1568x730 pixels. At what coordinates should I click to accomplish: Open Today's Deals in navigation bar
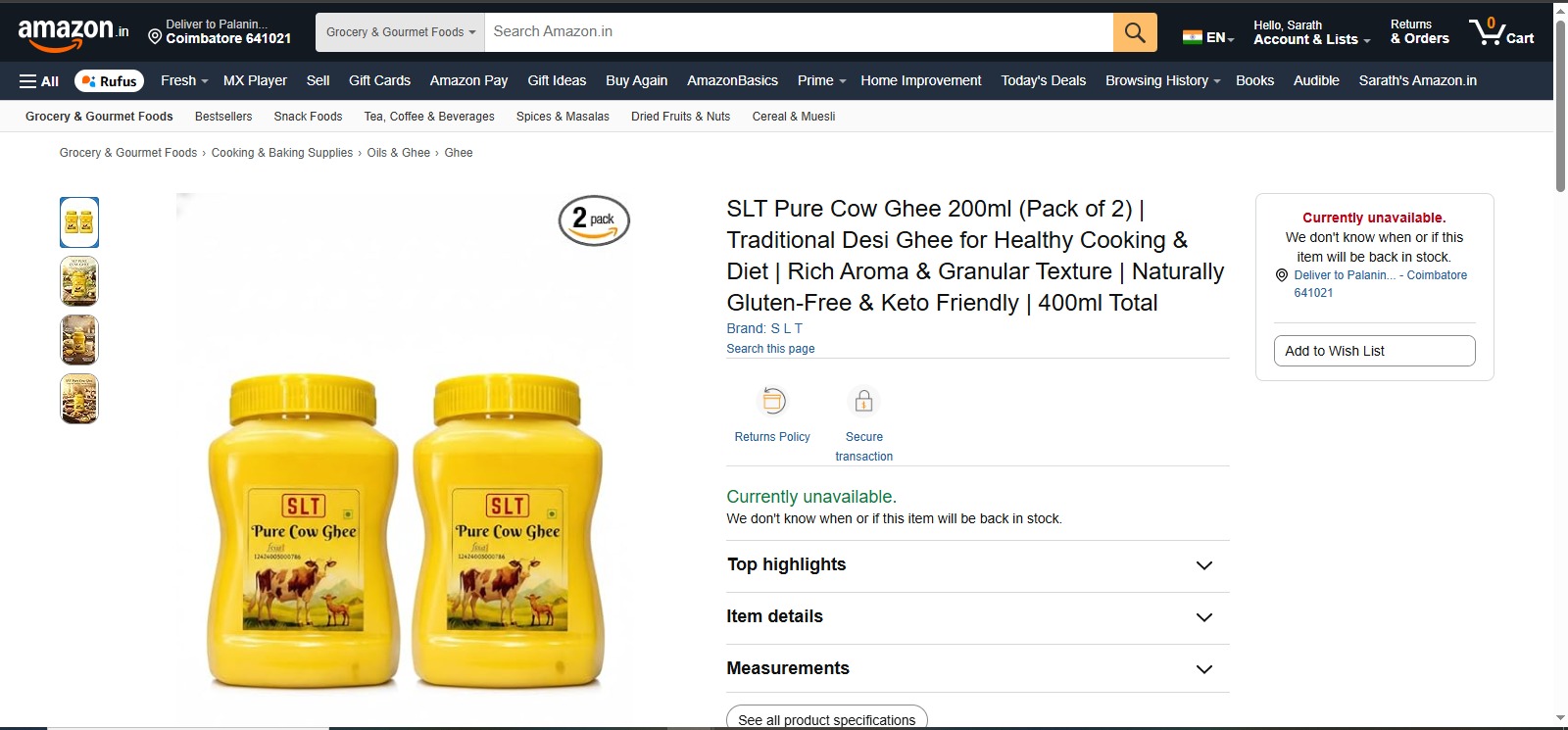coord(1043,80)
